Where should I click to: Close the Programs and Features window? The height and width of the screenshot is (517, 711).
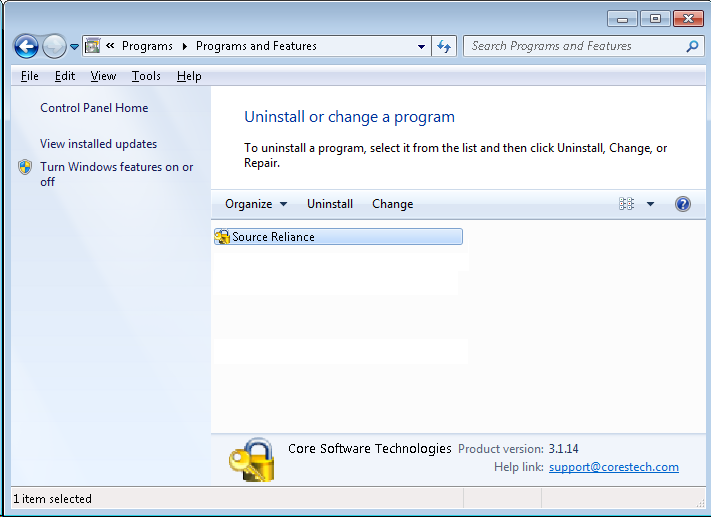pos(688,19)
